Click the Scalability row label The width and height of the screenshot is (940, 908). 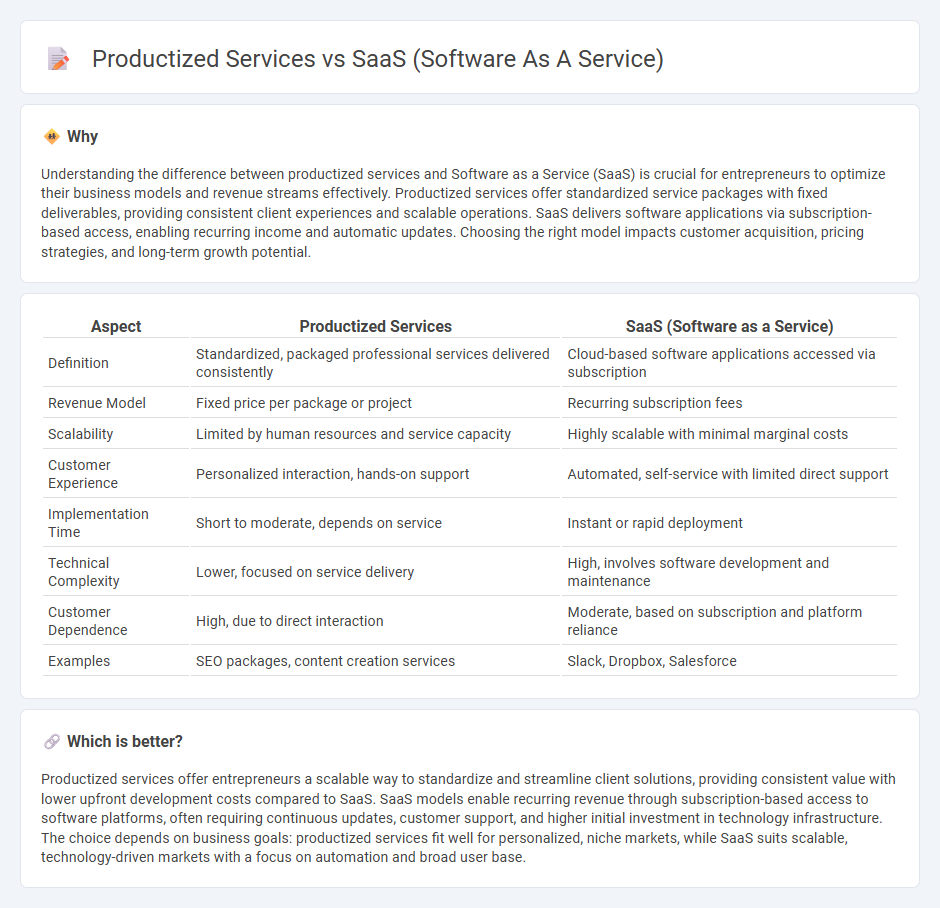[80, 435]
